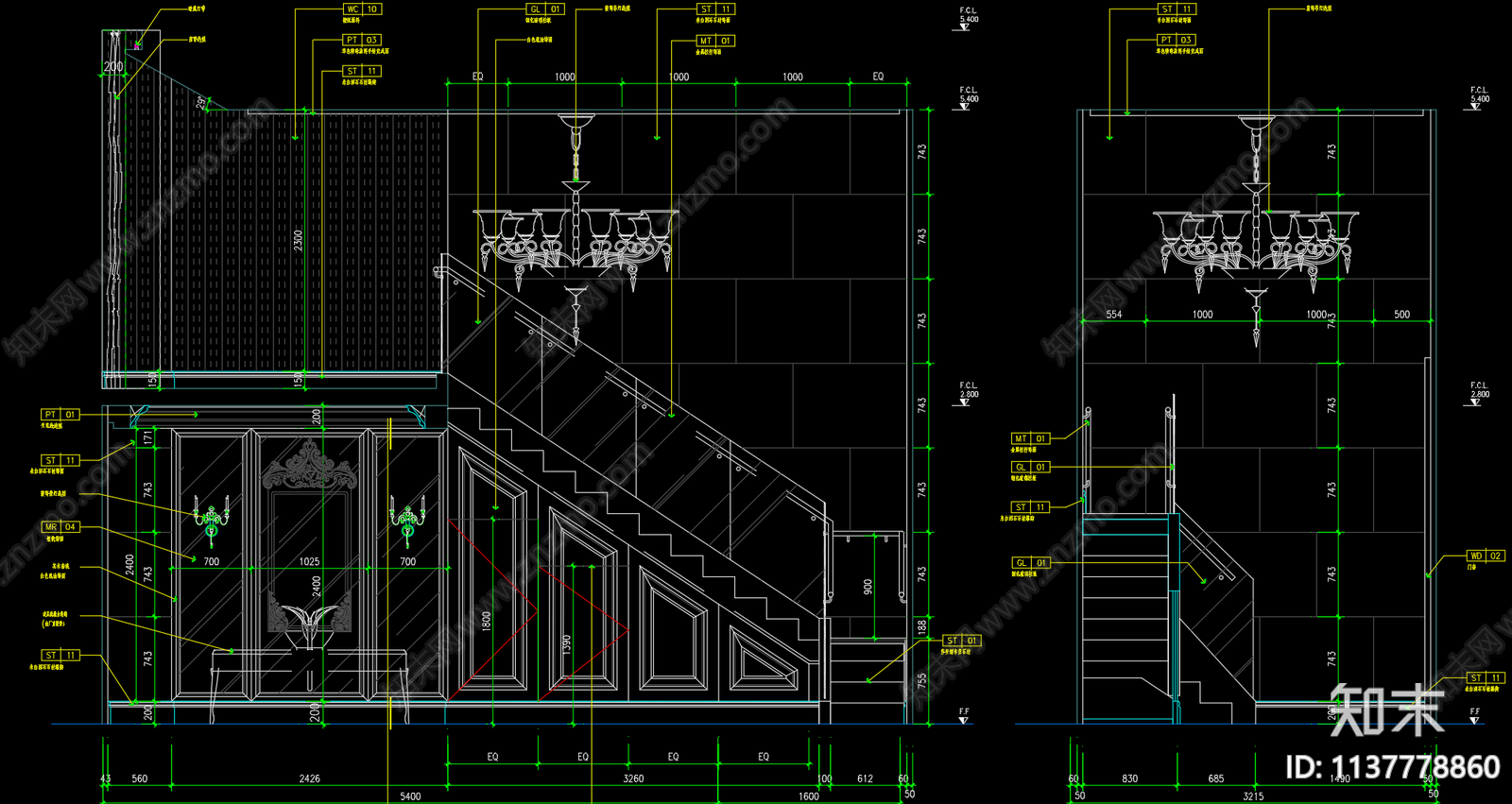Select the "WD 02" material tag
1512x804 pixels.
click(1486, 556)
